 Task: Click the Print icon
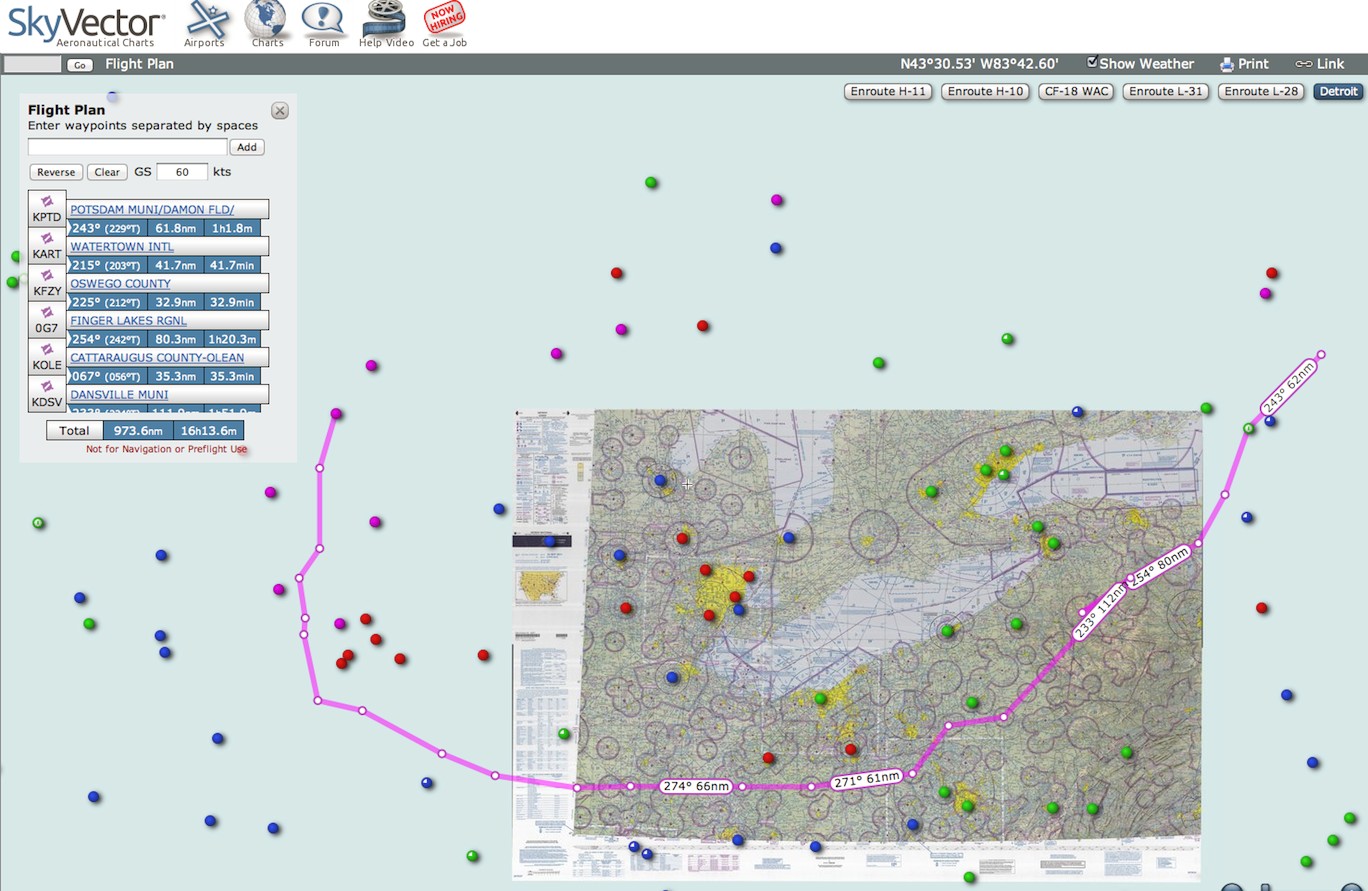point(1227,64)
